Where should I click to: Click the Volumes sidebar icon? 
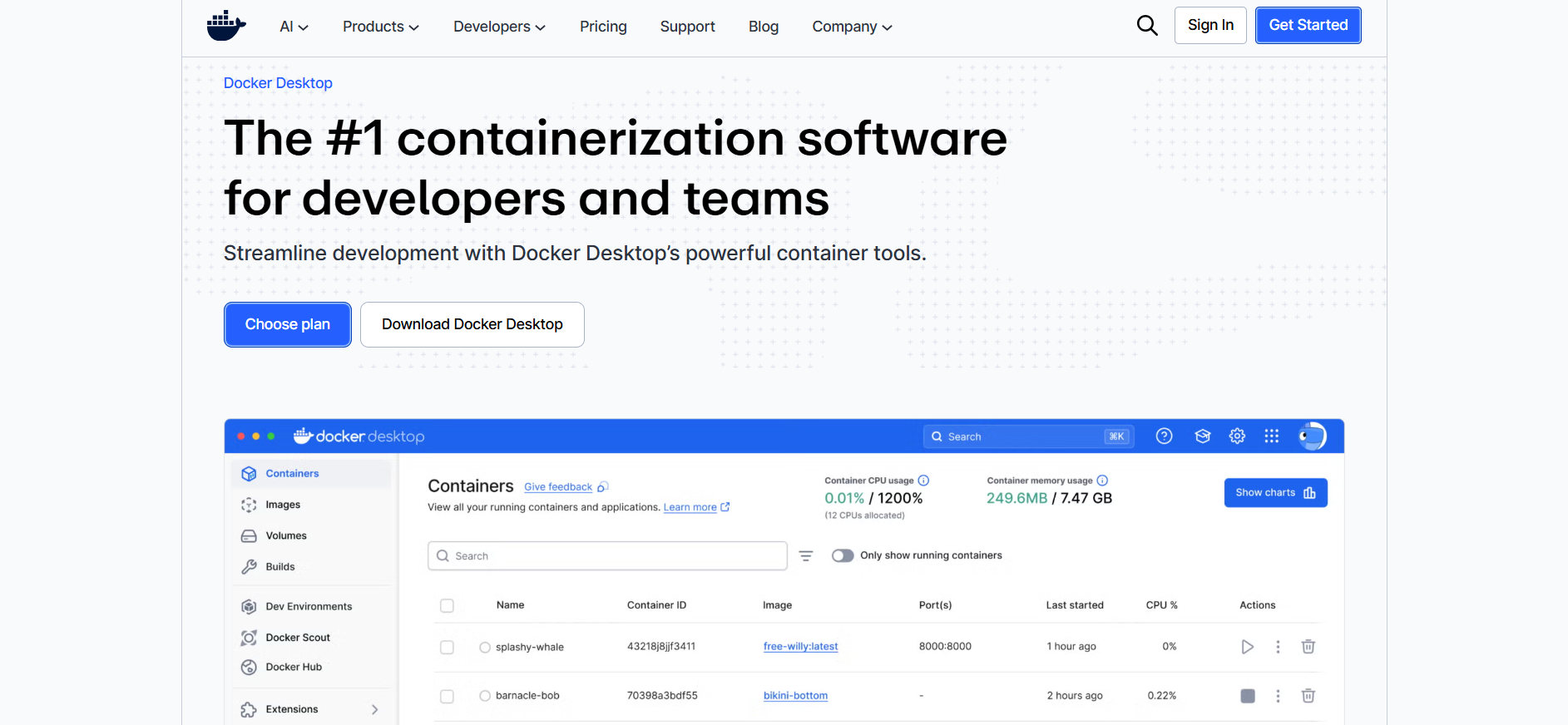[249, 536]
